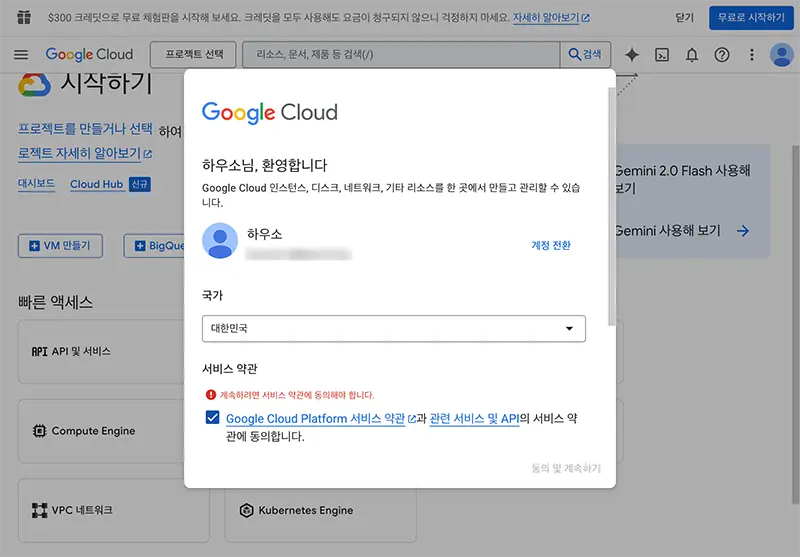Click the Google Cloud logo in dialog
This screenshot has width=800, height=557.
pyautogui.click(x=270, y=113)
